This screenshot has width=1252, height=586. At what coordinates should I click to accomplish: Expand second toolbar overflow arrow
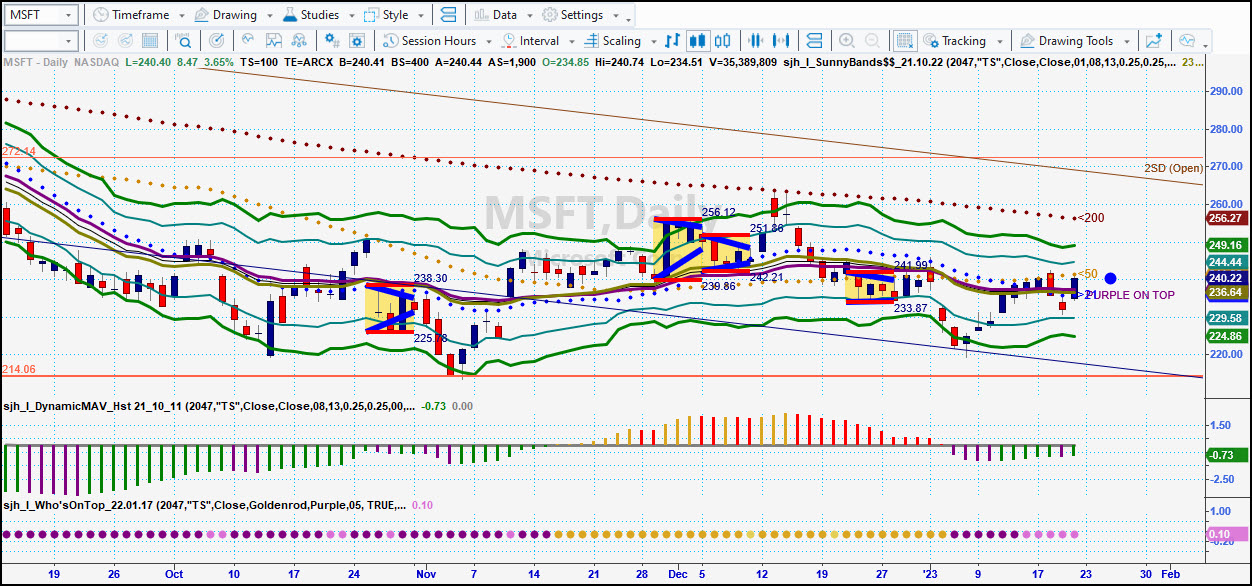(x=1207, y=44)
